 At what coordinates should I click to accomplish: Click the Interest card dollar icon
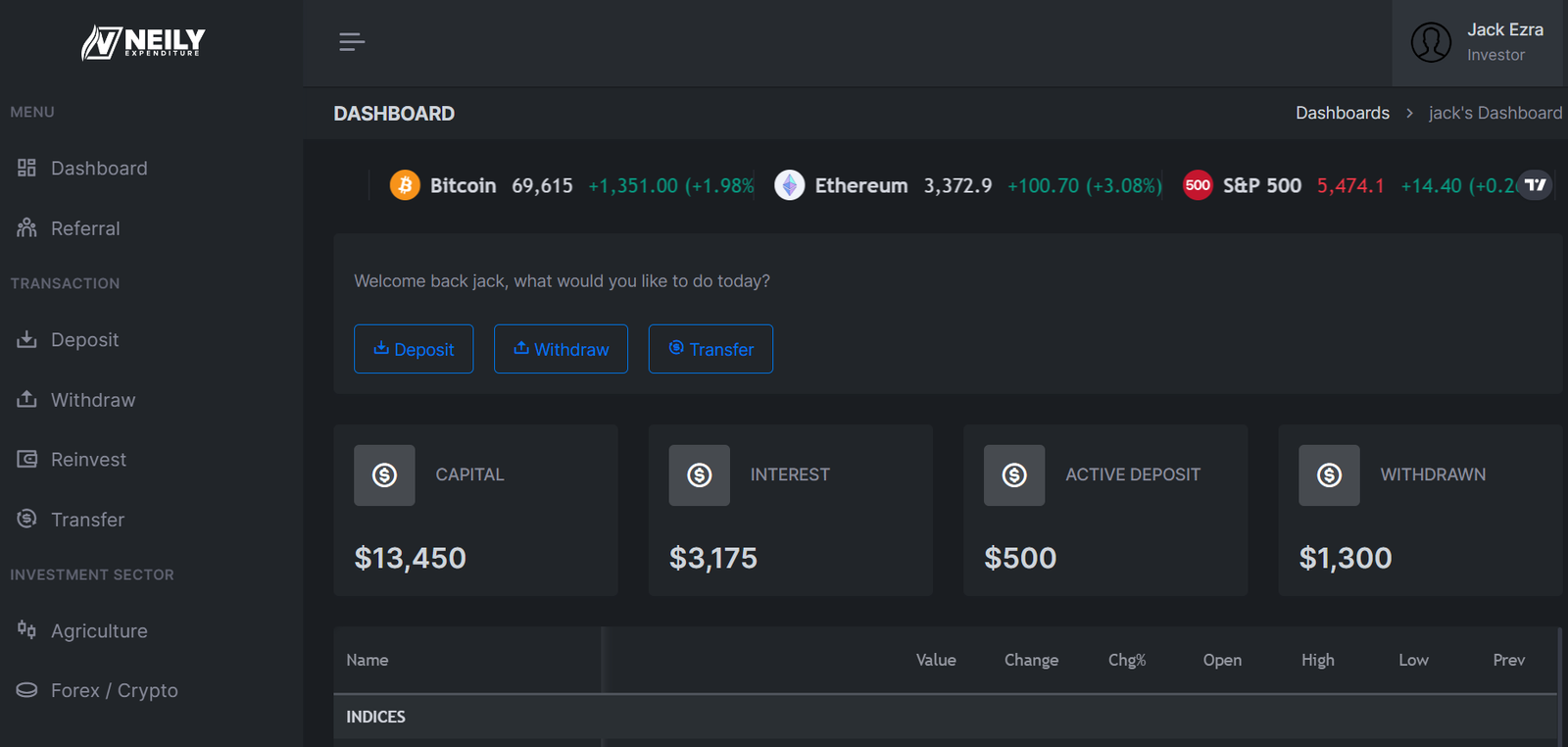coord(699,475)
